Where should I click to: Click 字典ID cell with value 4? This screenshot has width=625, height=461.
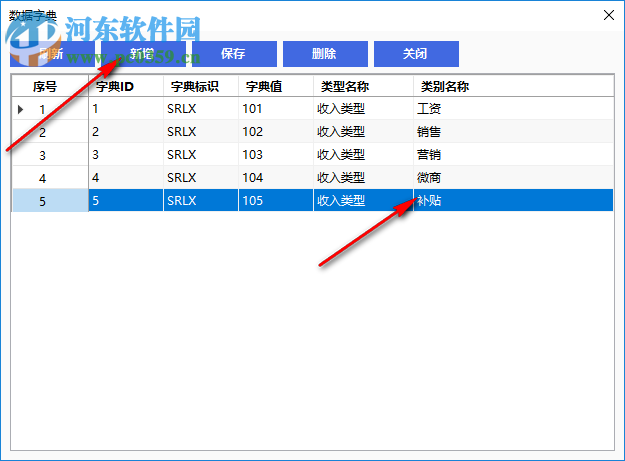coord(126,178)
